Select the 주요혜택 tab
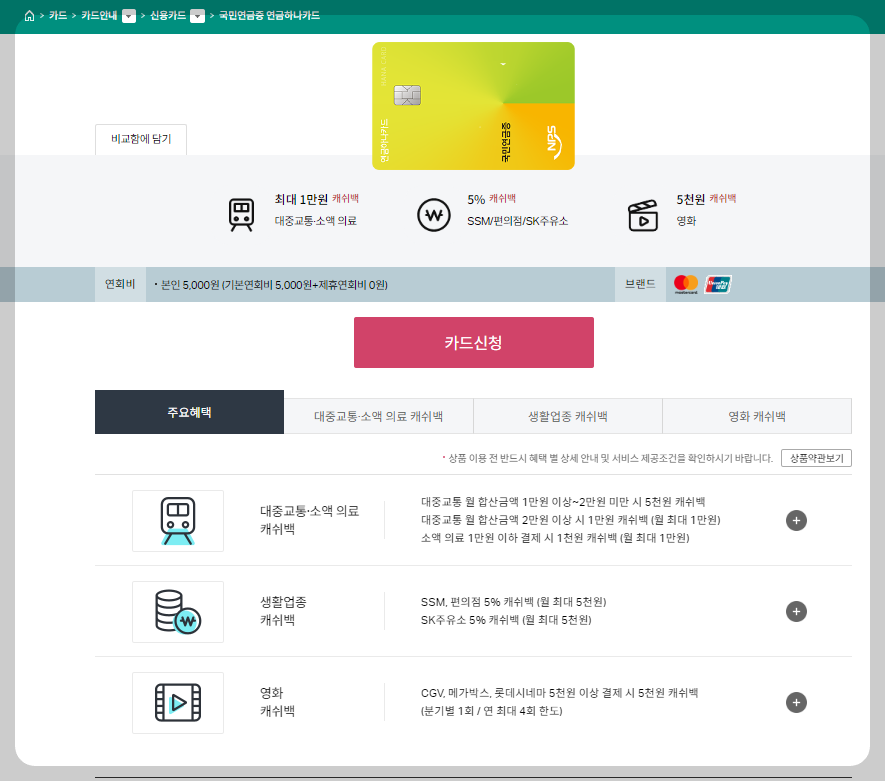The image size is (885, 781). (x=189, y=412)
